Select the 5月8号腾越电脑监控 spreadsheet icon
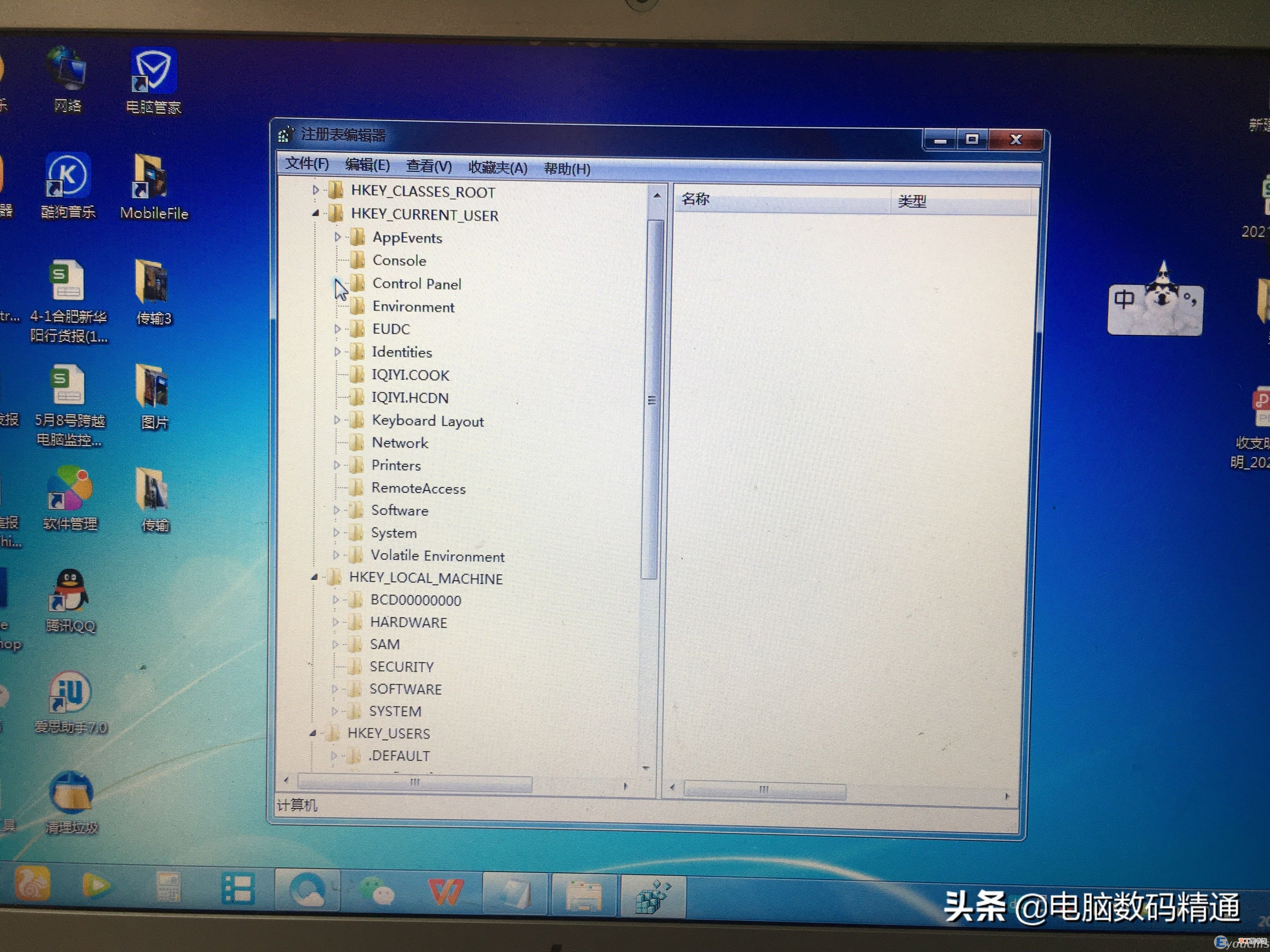1270x952 pixels. [x=69, y=406]
